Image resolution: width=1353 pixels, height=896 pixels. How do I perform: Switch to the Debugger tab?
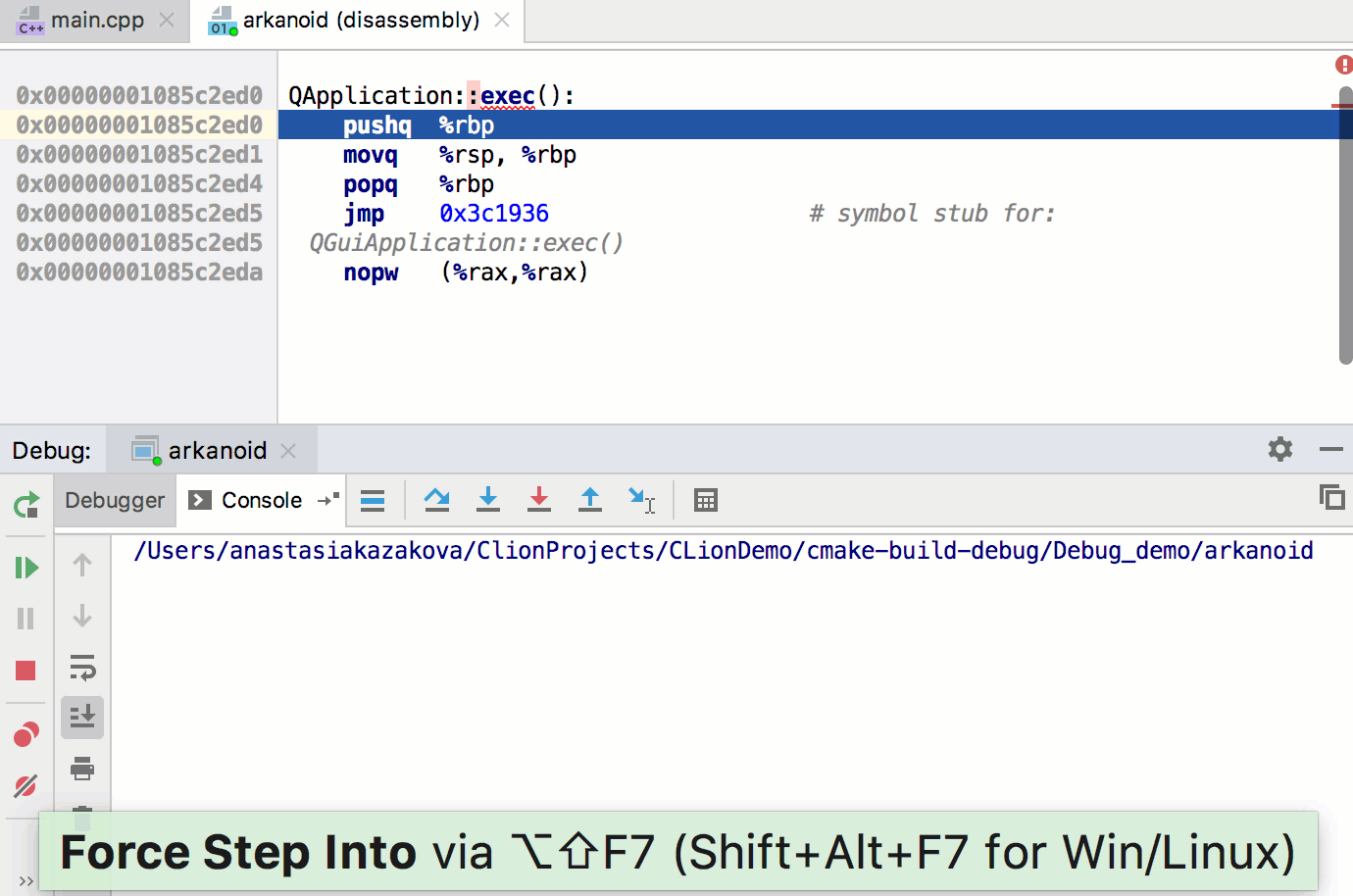(x=115, y=500)
